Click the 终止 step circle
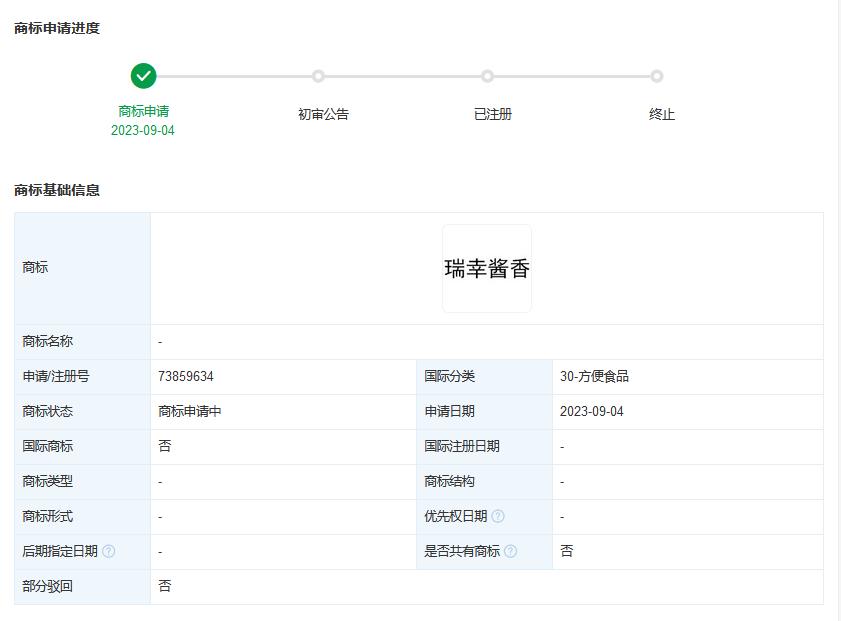The height and width of the screenshot is (621, 841). (x=656, y=76)
